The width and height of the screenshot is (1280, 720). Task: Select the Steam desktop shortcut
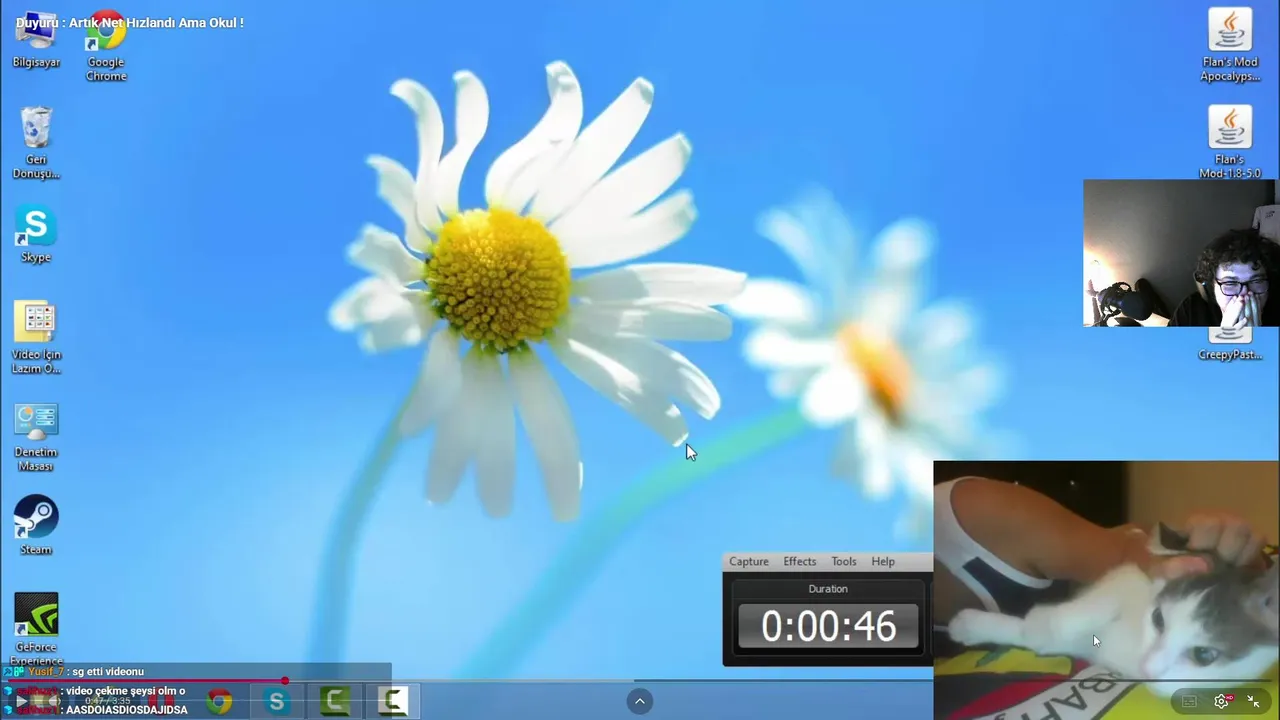pos(36,526)
